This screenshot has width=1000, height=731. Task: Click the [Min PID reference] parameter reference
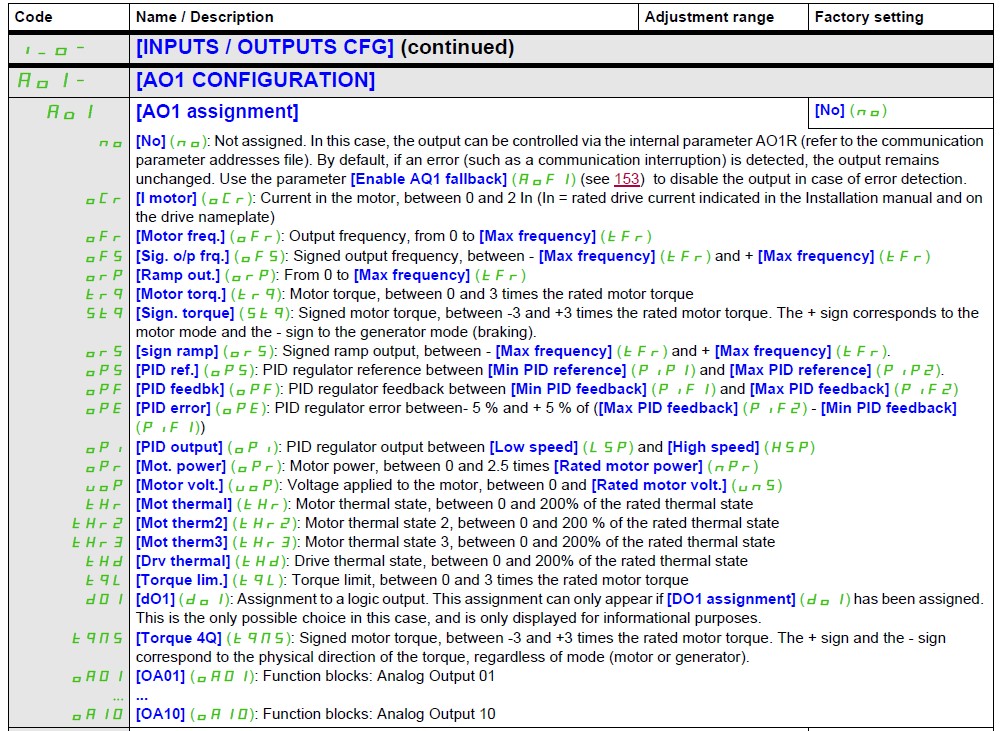(557, 371)
